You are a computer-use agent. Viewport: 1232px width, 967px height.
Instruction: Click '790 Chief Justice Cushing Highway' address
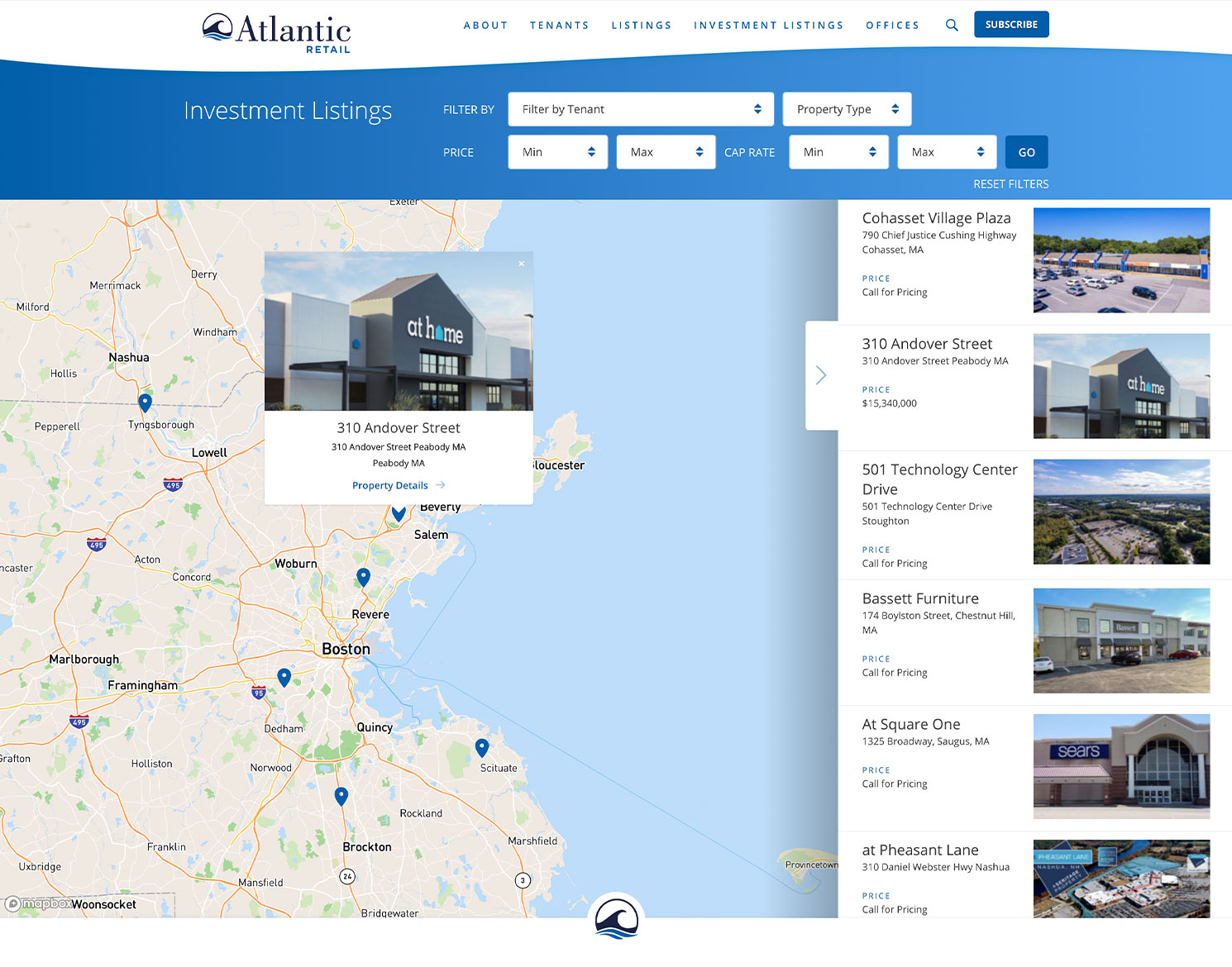click(x=939, y=236)
